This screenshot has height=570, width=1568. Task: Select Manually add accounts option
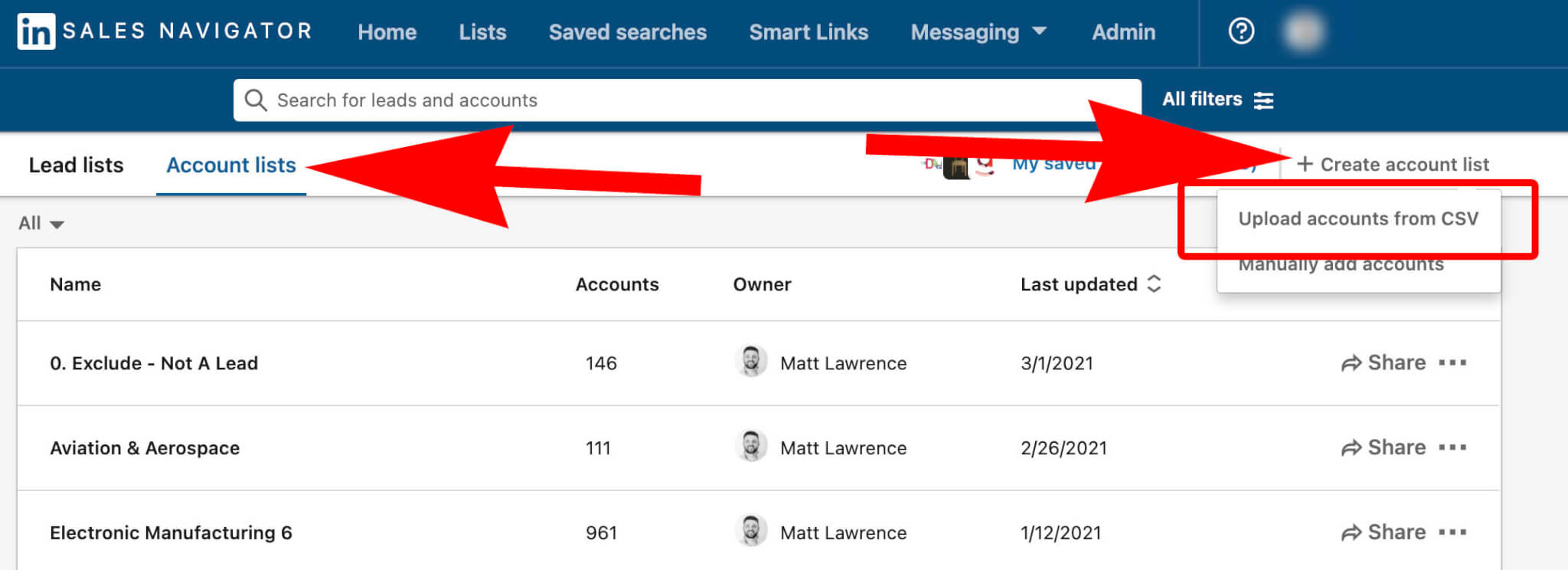[x=1341, y=264]
